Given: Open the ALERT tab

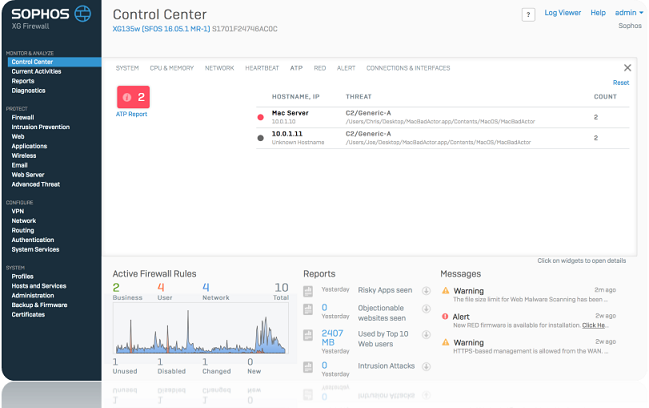Looking at the screenshot, I should tap(346, 68).
